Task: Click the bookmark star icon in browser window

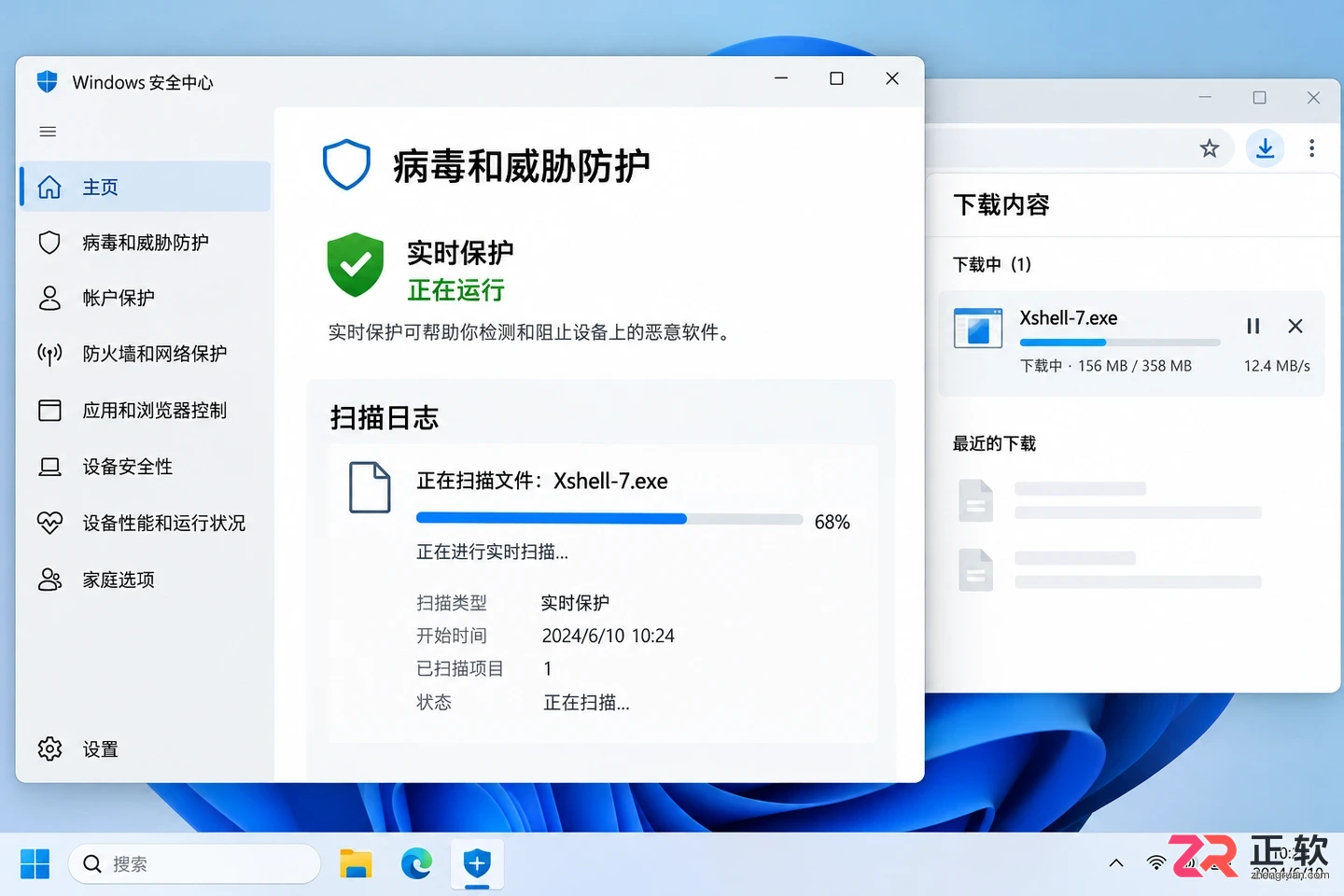Action: tap(1210, 148)
